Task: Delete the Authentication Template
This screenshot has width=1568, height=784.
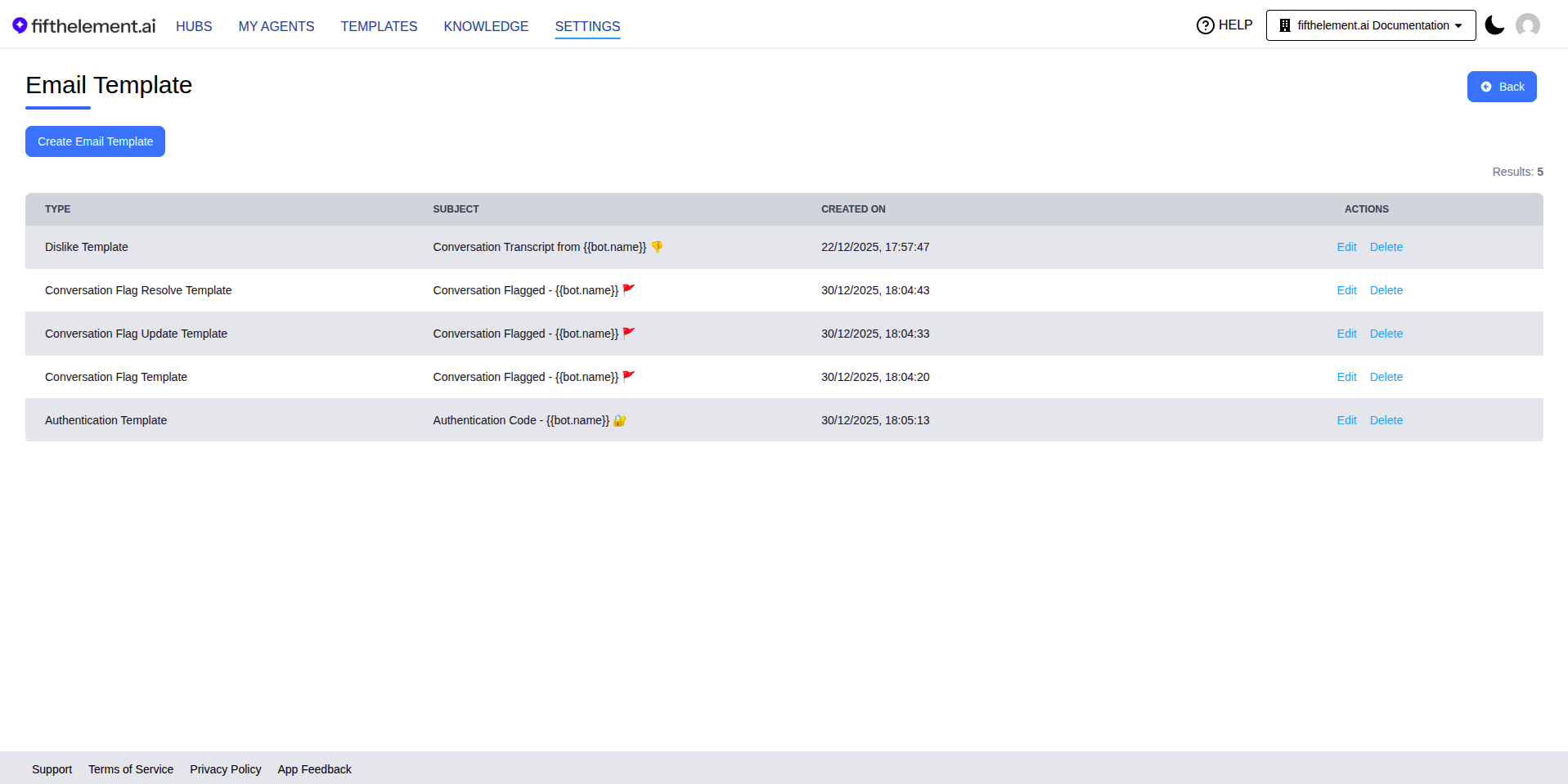Action: click(x=1386, y=420)
